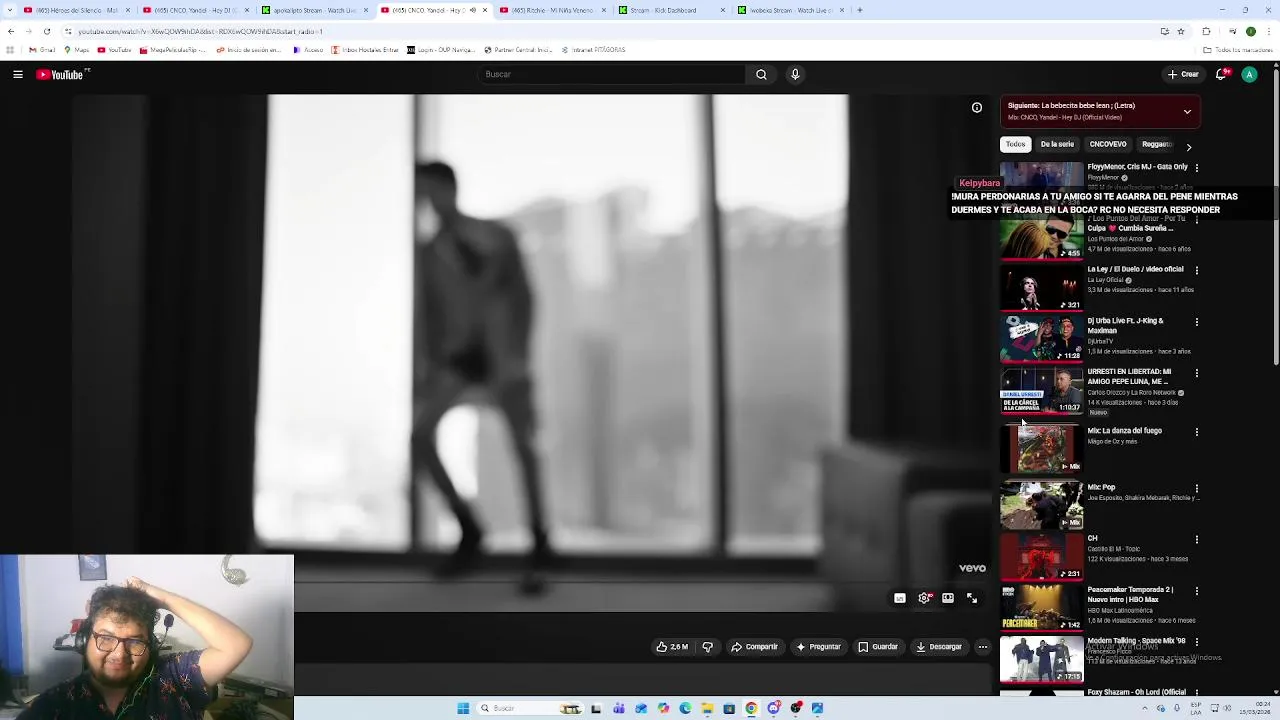
Task: Click the Preguntar button
Action: [818, 647]
